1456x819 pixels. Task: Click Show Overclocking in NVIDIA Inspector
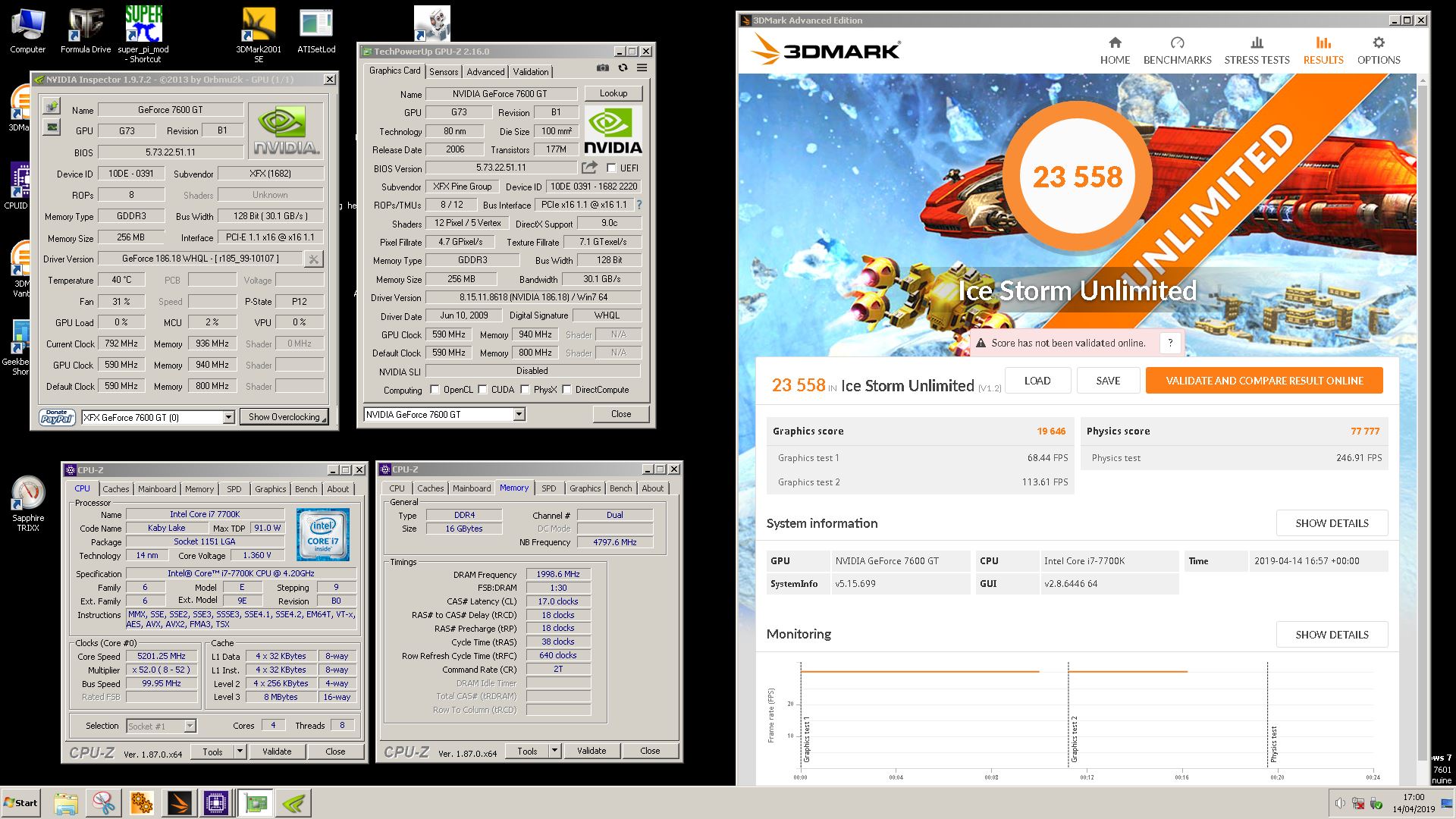(284, 417)
